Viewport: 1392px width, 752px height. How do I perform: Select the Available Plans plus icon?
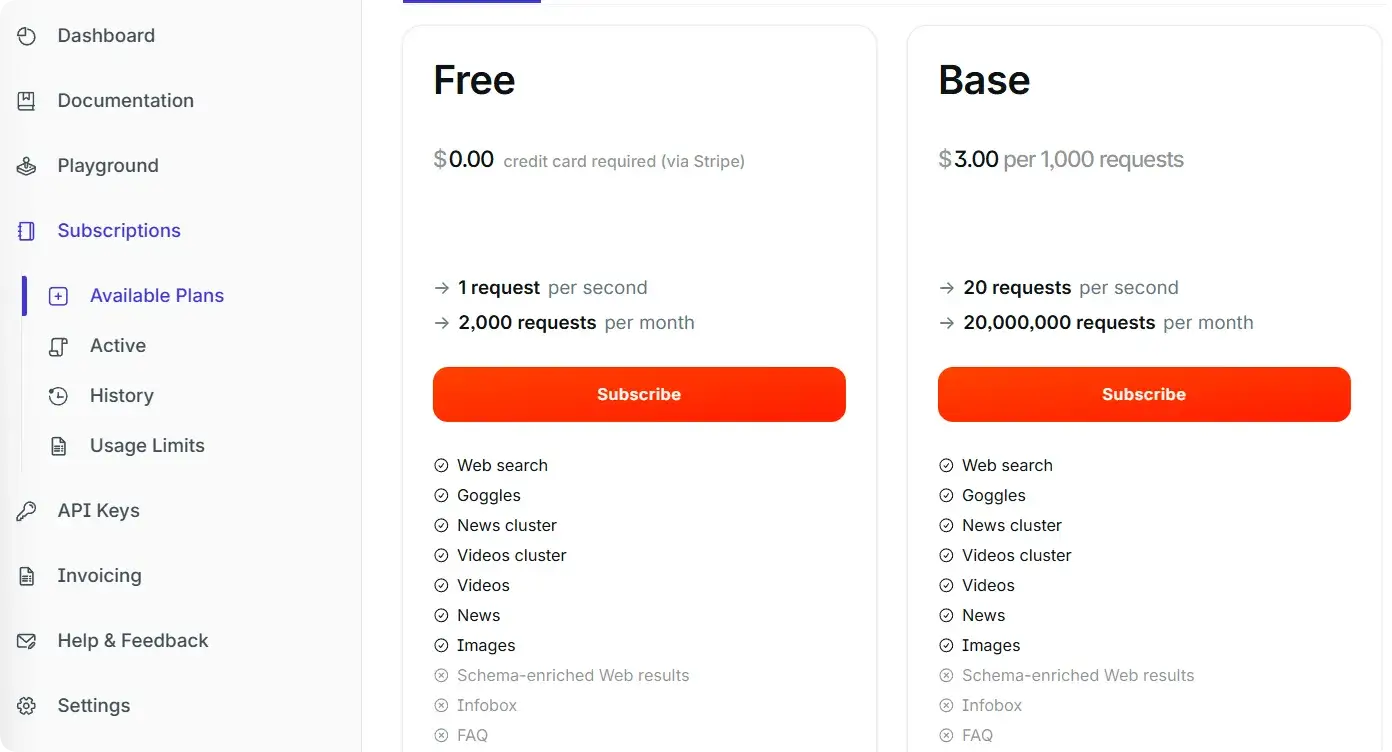(x=58, y=295)
